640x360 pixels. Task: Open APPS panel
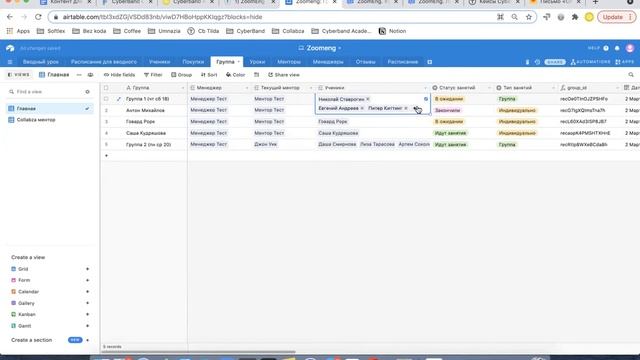[624, 62]
